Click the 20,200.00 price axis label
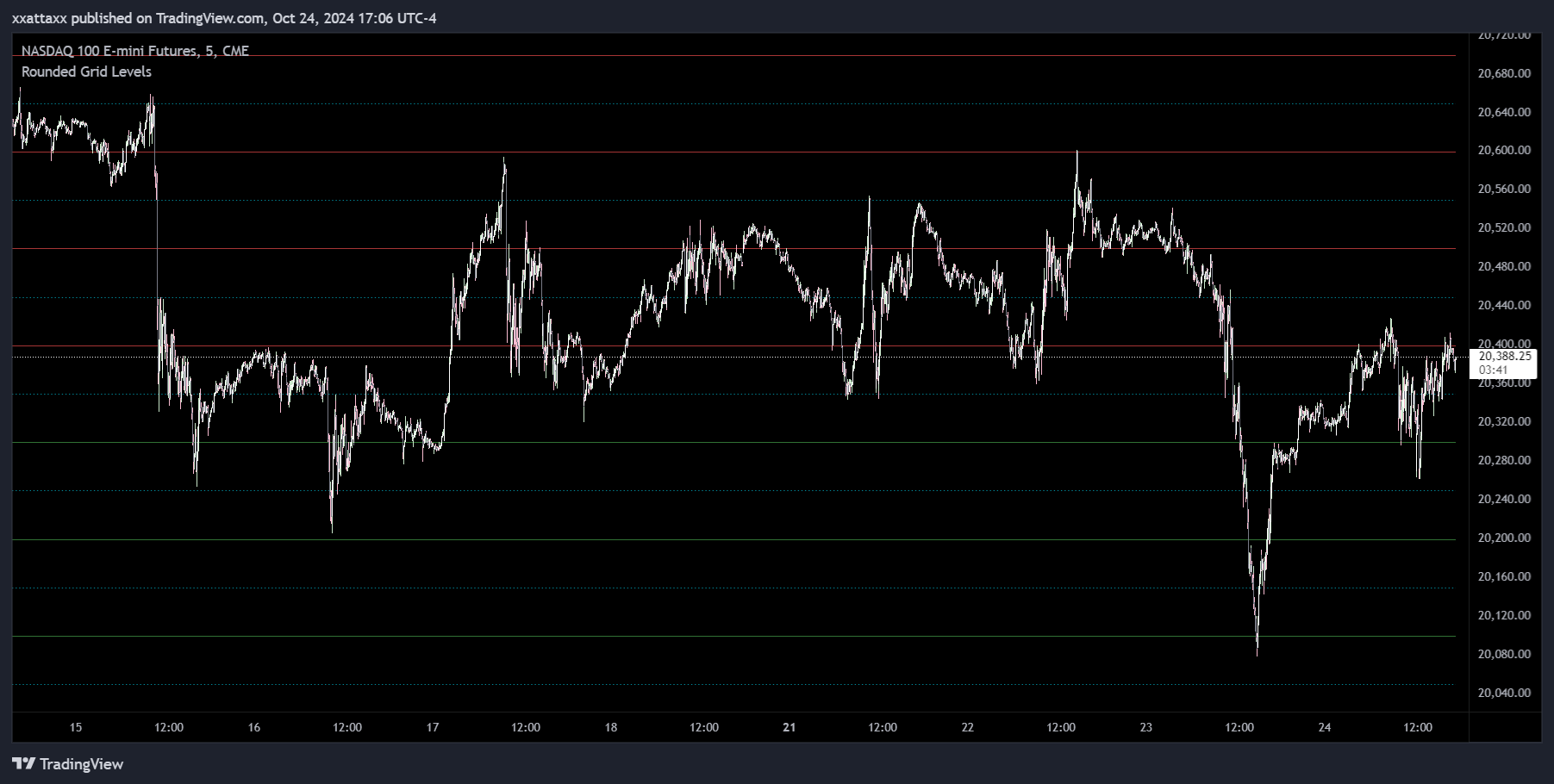1554x784 pixels. point(1504,538)
